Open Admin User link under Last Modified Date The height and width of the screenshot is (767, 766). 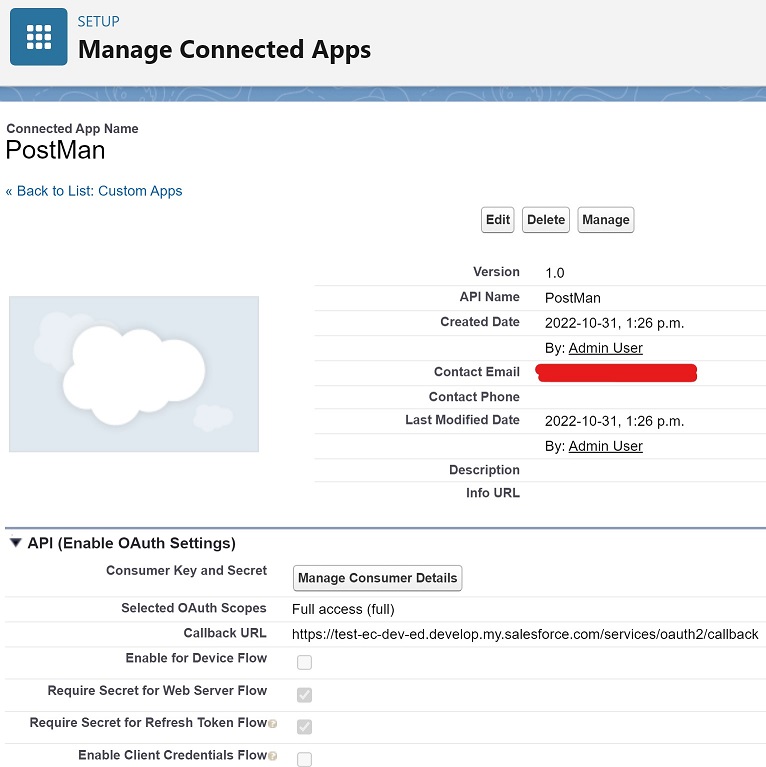point(605,446)
